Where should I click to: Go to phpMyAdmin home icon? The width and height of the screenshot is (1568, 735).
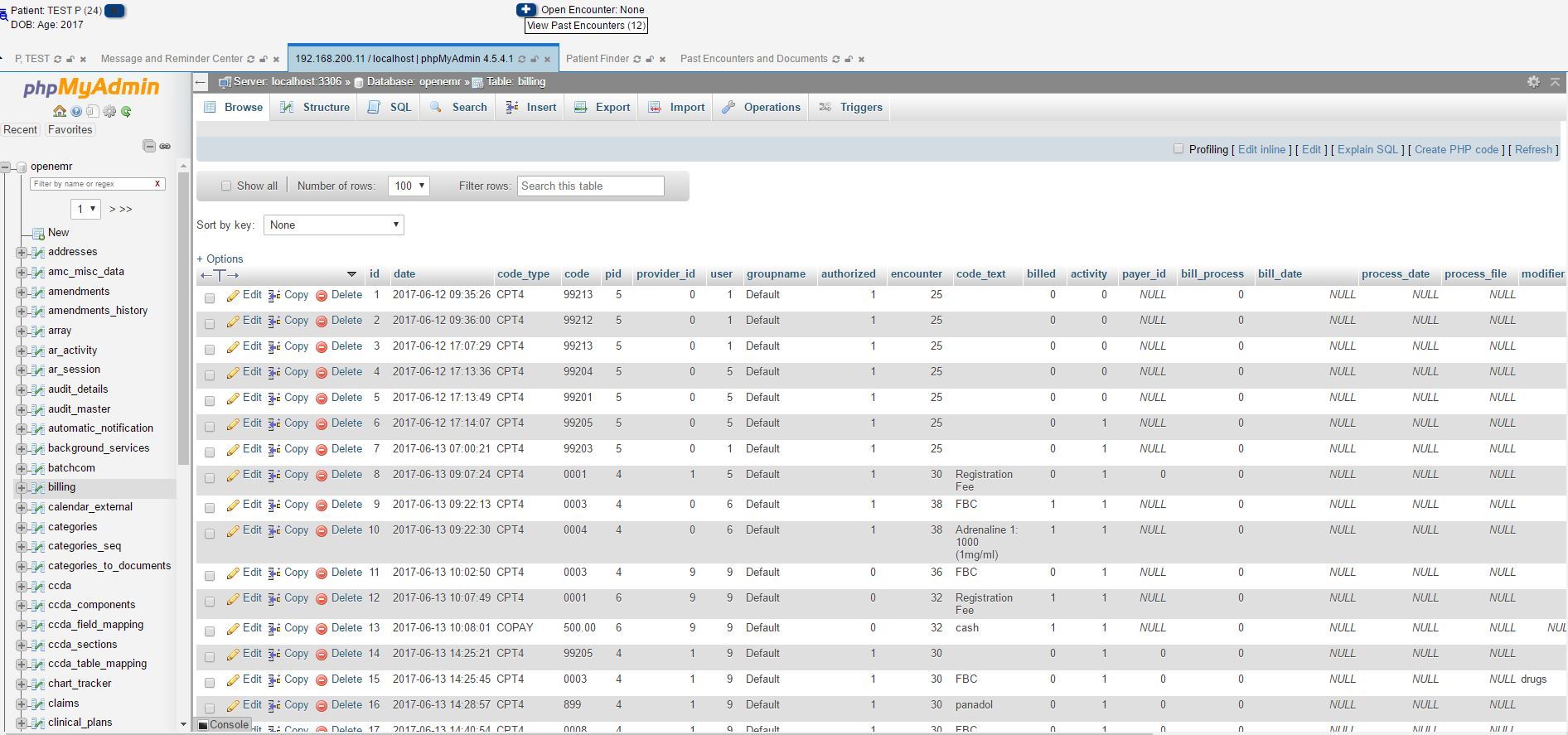coord(60,111)
